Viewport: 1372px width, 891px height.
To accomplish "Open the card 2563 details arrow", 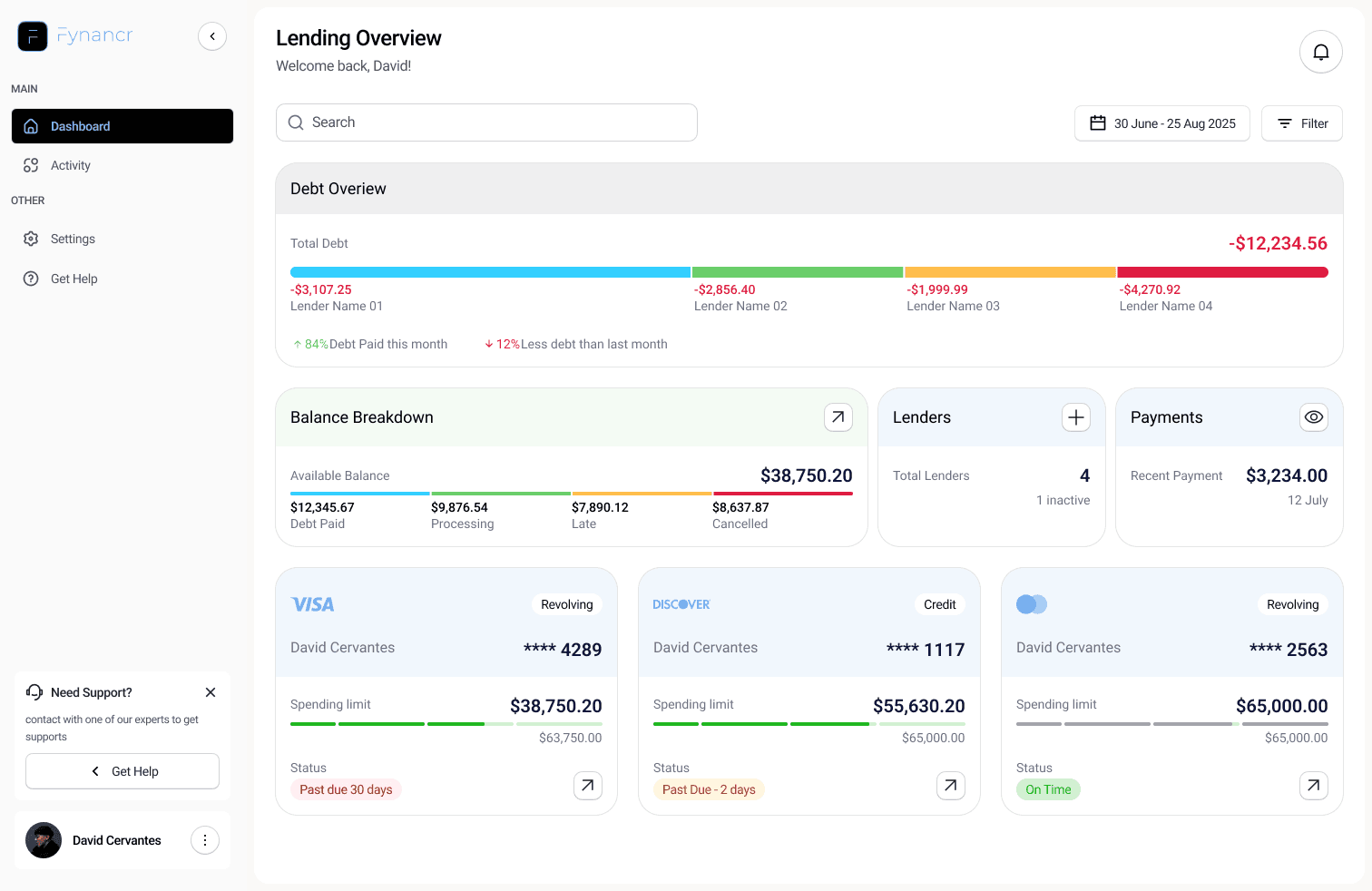I will coord(1313,786).
